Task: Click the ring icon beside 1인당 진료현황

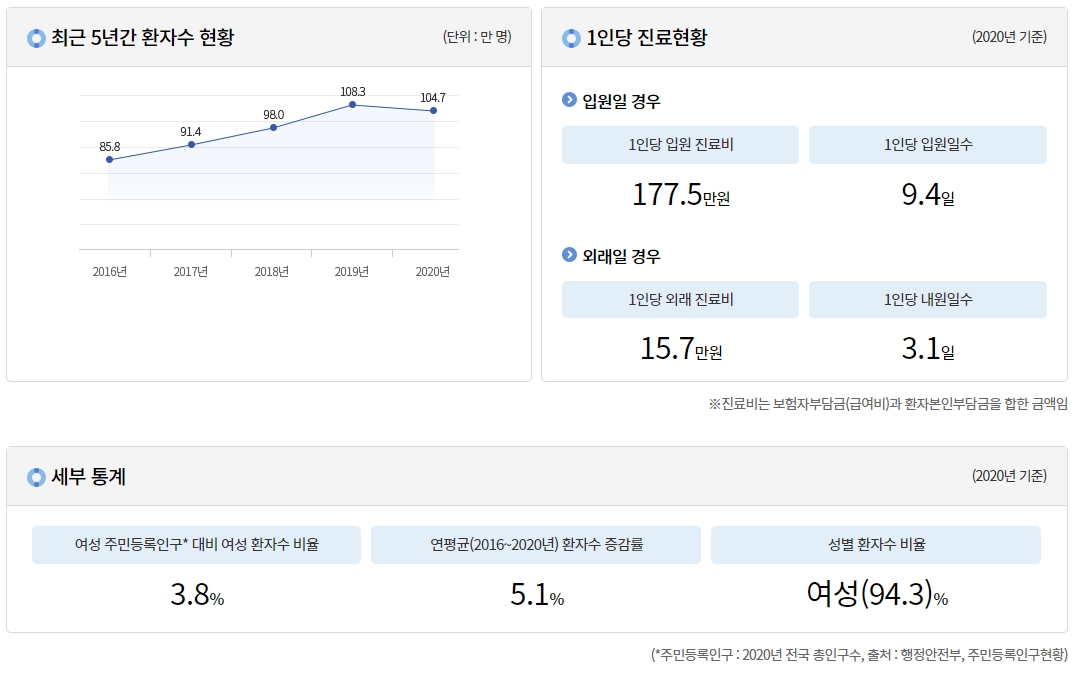Action: click(571, 38)
